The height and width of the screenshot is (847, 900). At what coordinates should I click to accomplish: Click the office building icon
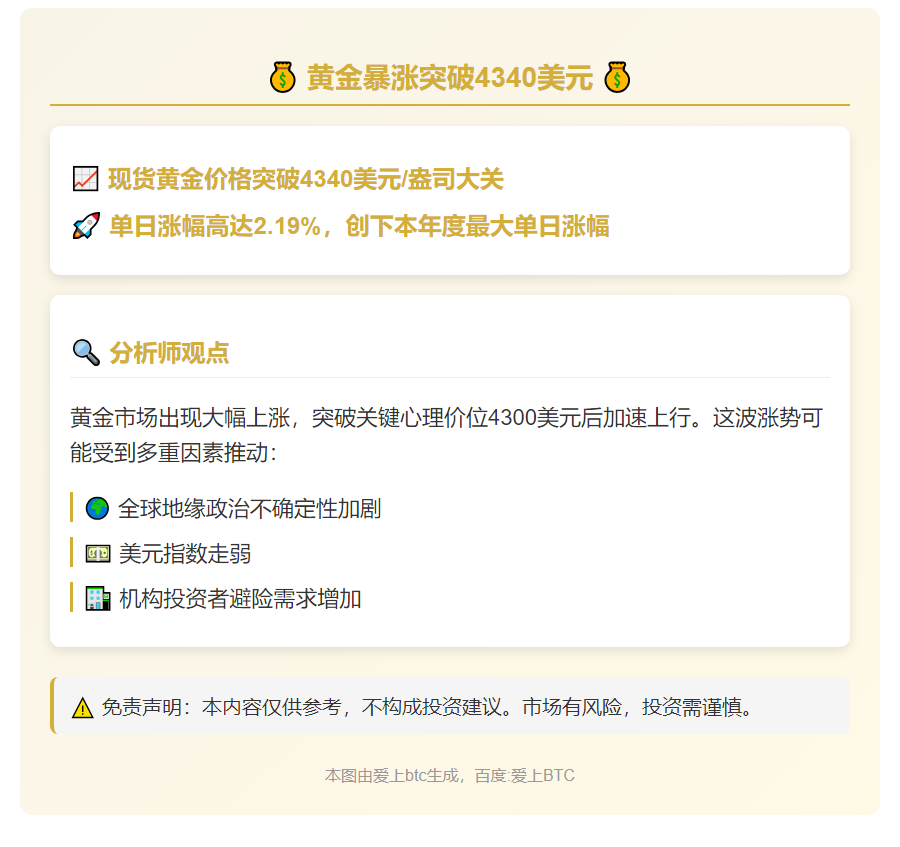click(x=97, y=599)
